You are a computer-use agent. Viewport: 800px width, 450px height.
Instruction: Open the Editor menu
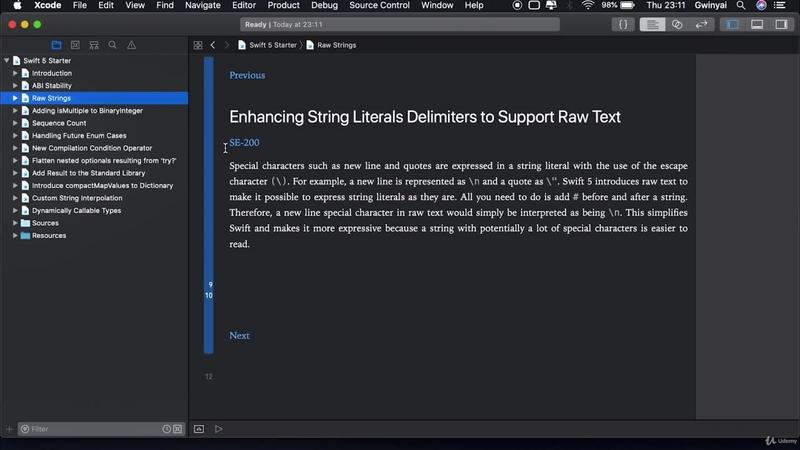(244, 5)
